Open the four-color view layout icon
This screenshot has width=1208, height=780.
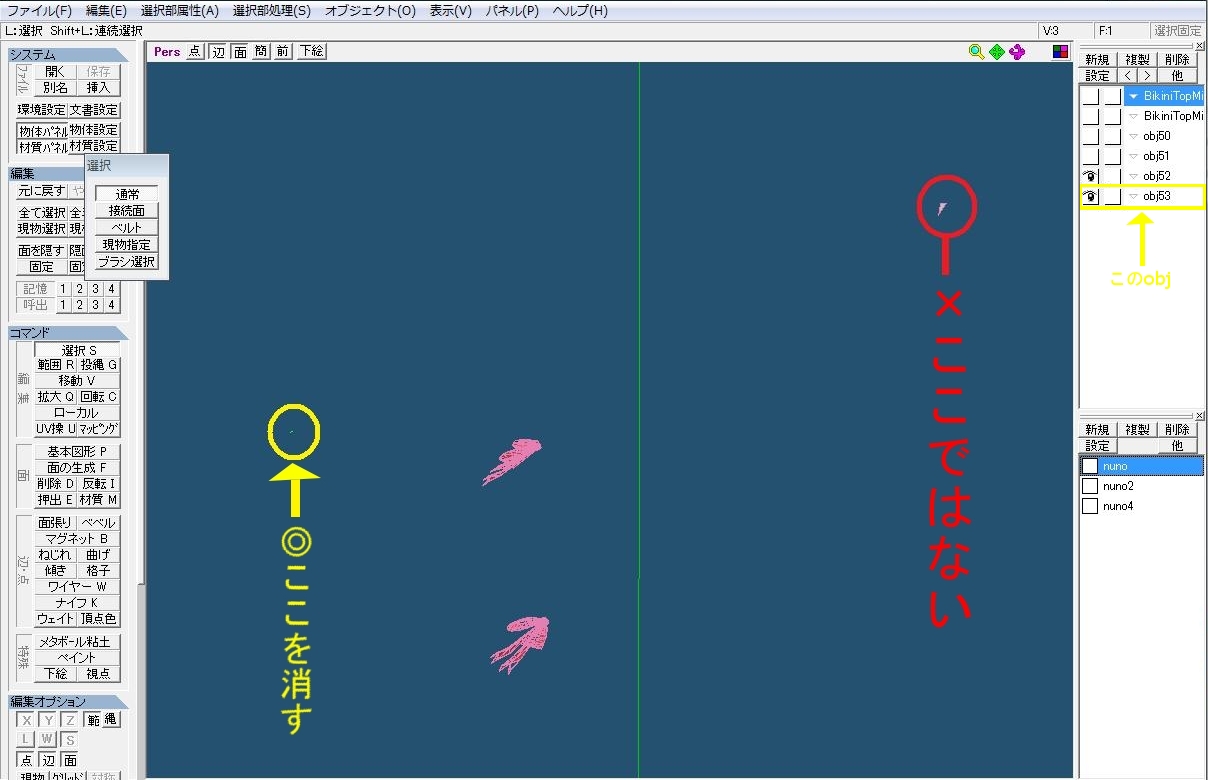tap(1060, 52)
